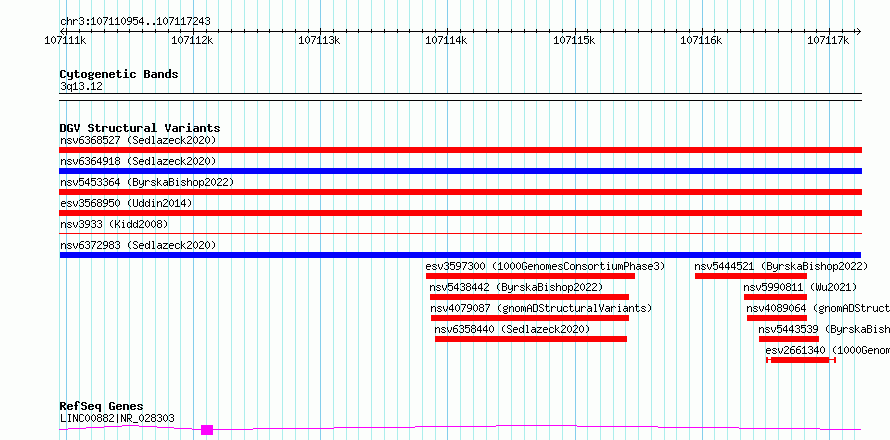Image resolution: width=890 pixels, height=440 pixels.
Task: Select the red bar under nsv5990811
Action: (x=775, y=297)
